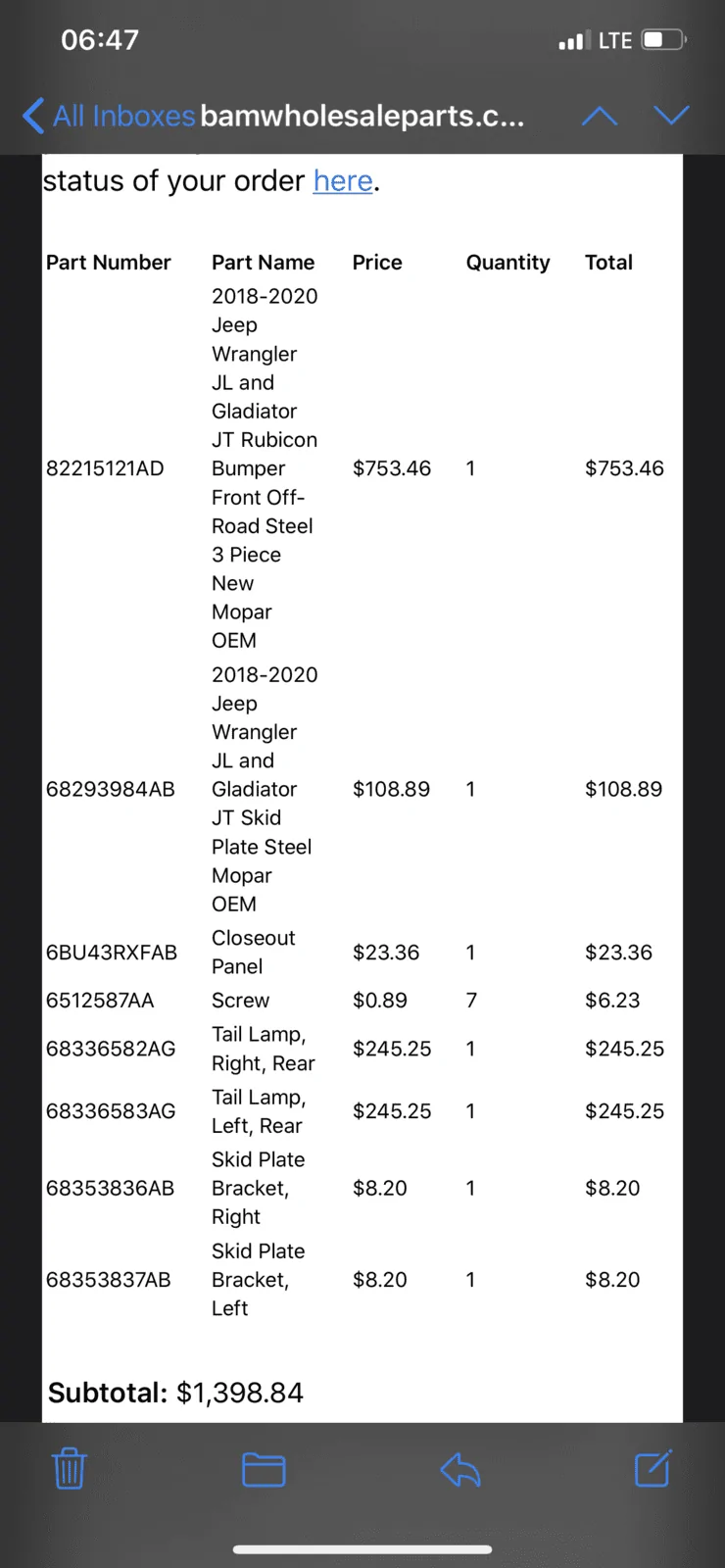Tap the Subtotal $1,398.84 line

[176, 1393]
